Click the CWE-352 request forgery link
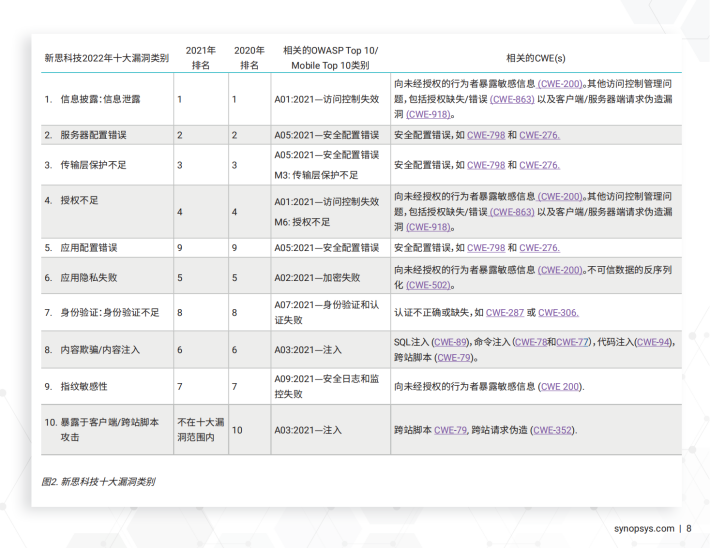 click(x=553, y=430)
